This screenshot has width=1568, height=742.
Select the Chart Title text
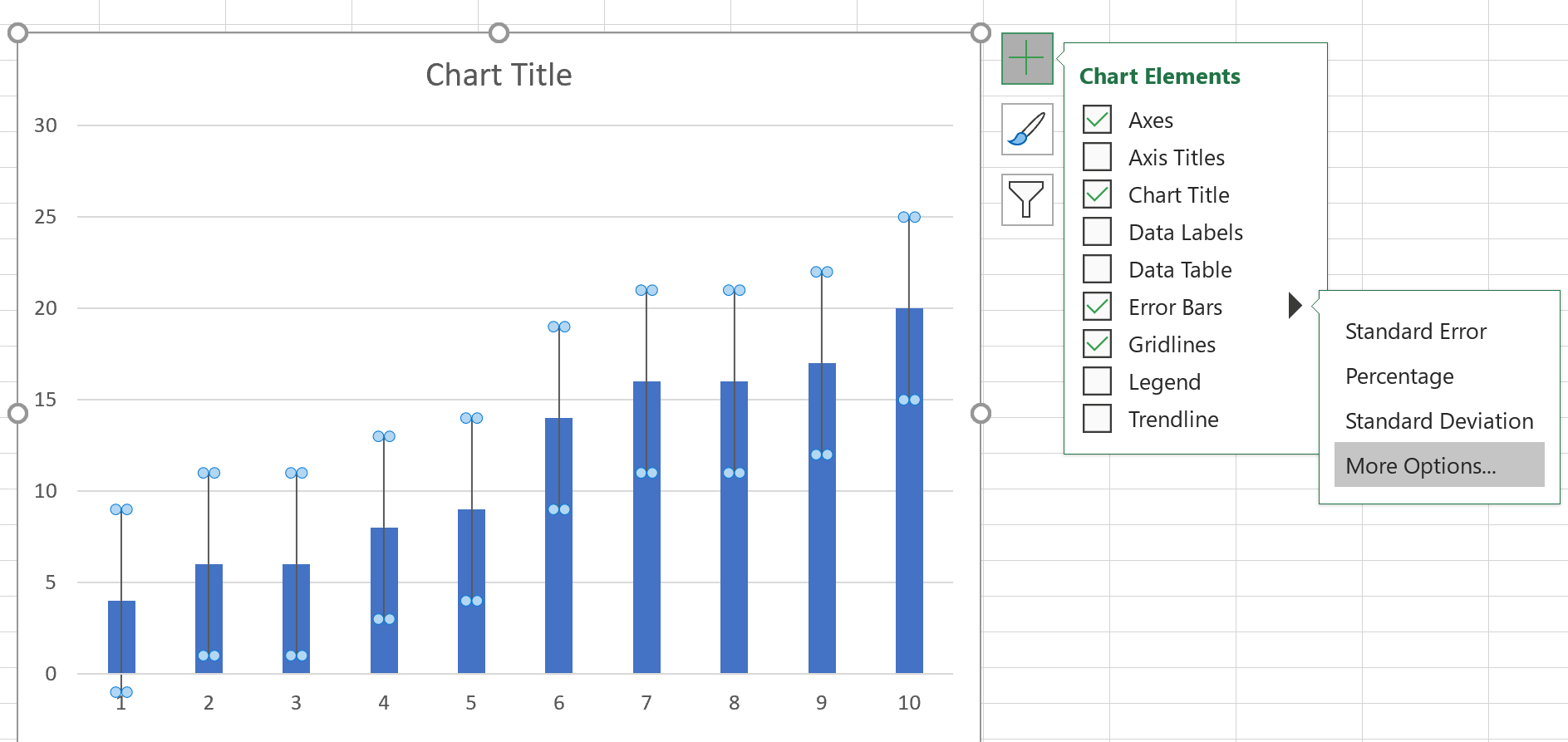[x=499, y=75]
